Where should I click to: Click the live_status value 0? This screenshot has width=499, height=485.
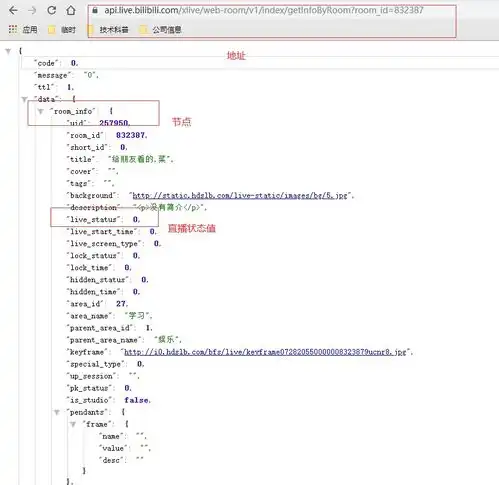[x=136, y=220]
